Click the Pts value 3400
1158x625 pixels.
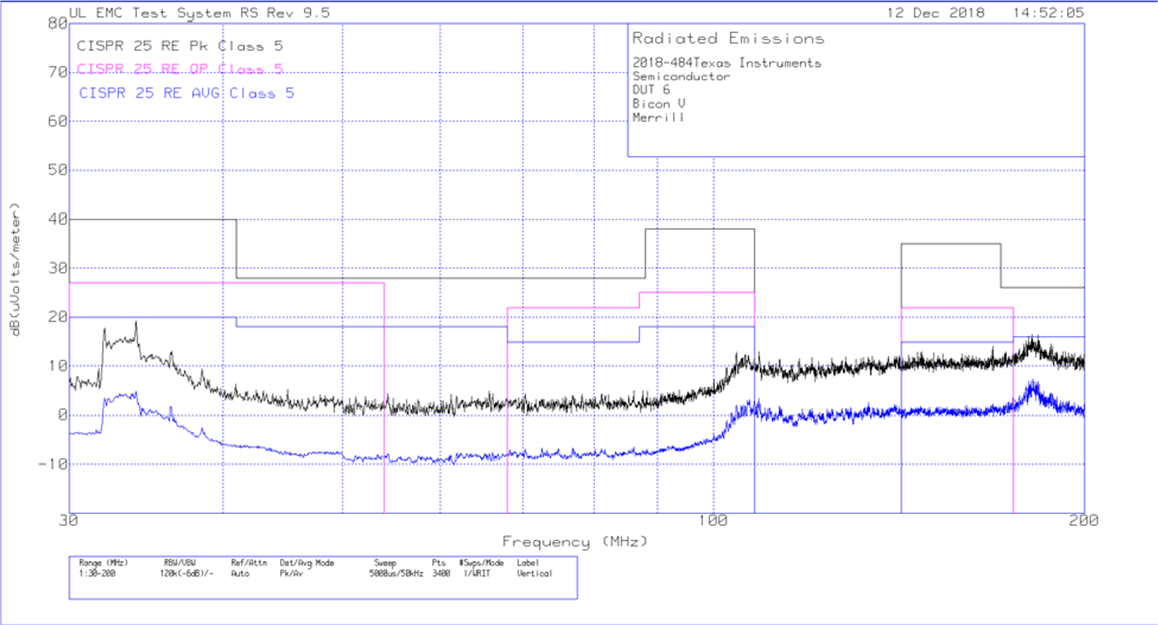tap(439, 570)
